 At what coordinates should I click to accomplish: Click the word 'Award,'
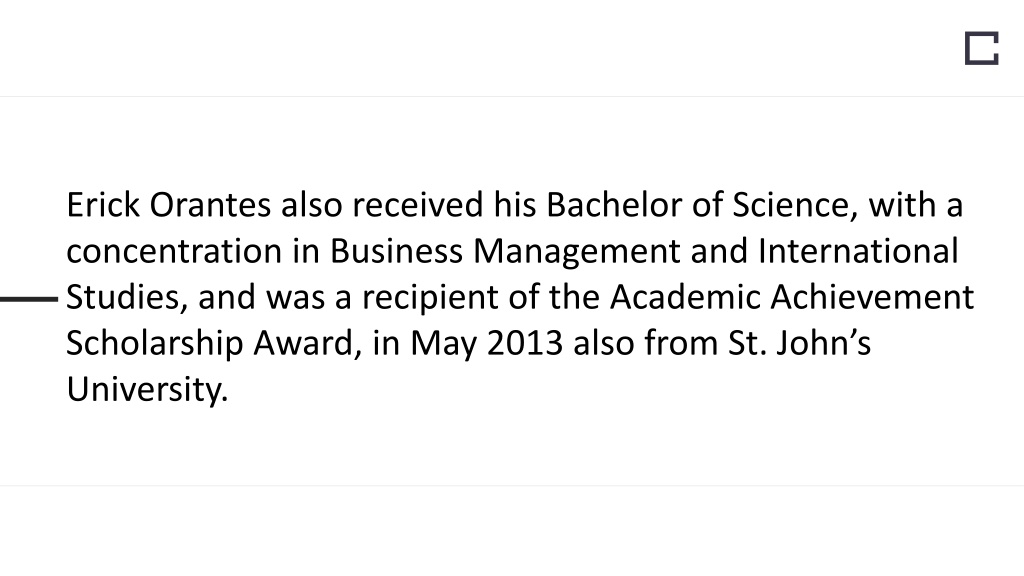308,344
